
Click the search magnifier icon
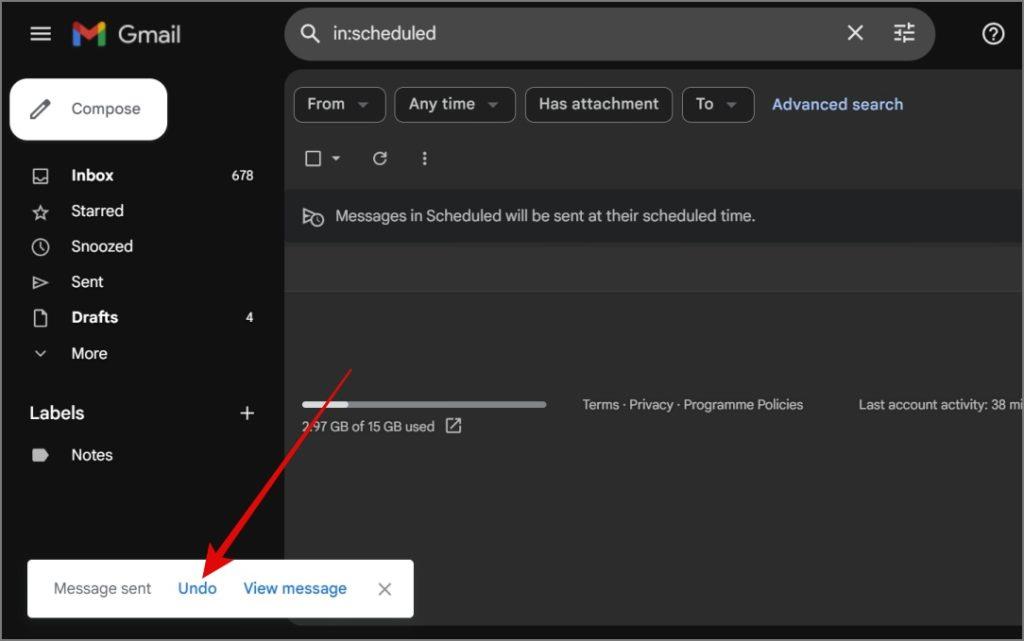310,33
